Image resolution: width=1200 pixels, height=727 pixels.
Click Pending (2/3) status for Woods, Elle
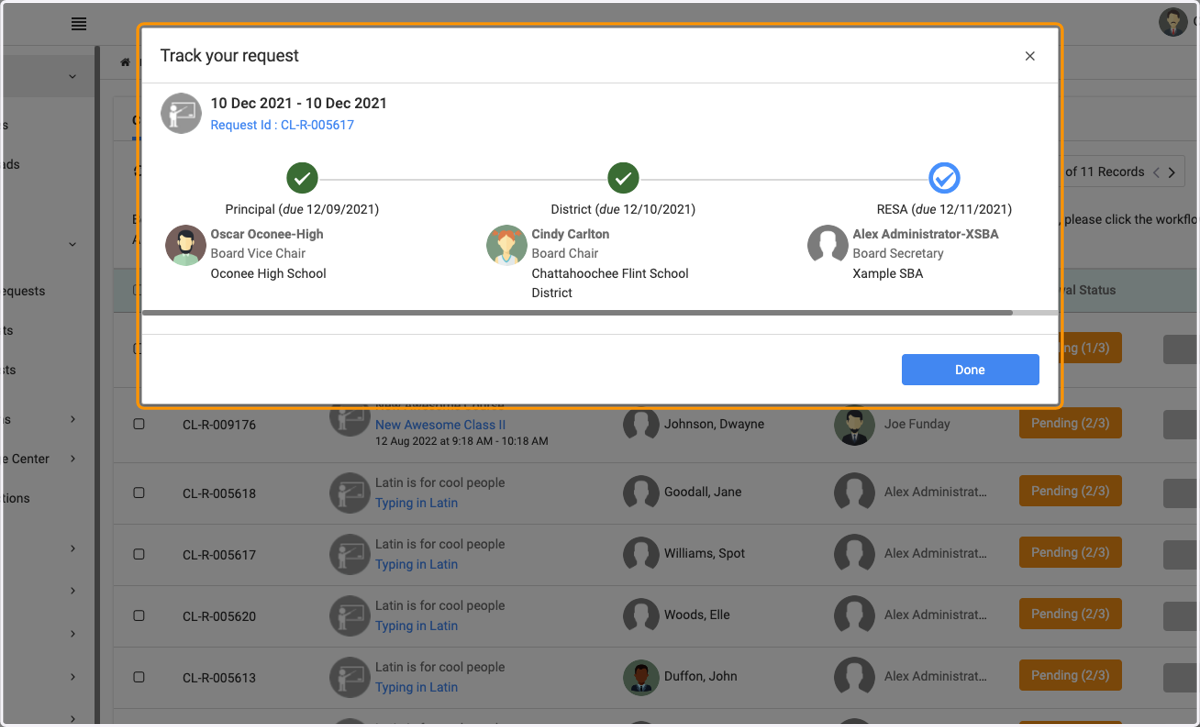tap(1070, 614)
